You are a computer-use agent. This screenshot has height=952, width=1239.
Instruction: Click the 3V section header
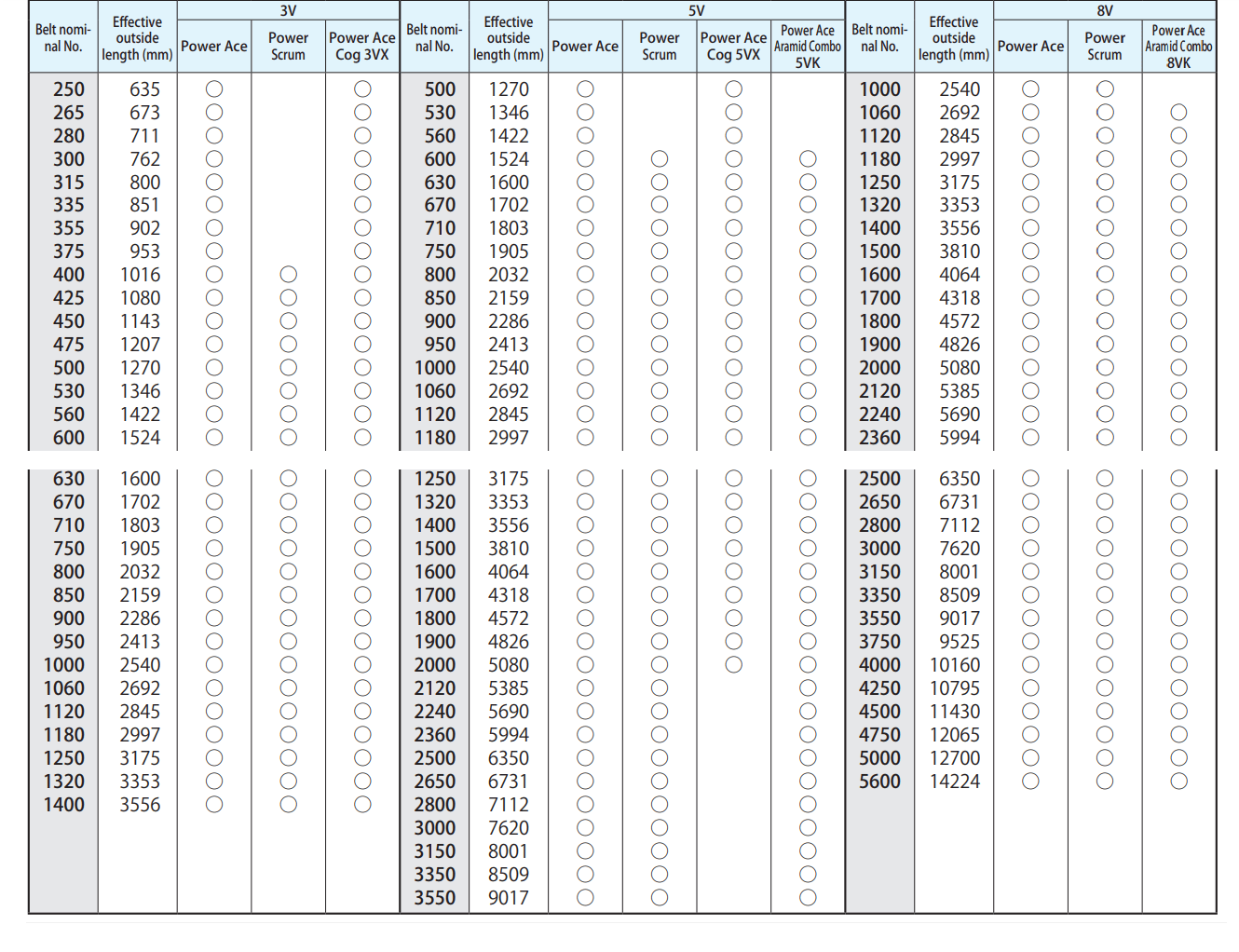coord(288,10)
